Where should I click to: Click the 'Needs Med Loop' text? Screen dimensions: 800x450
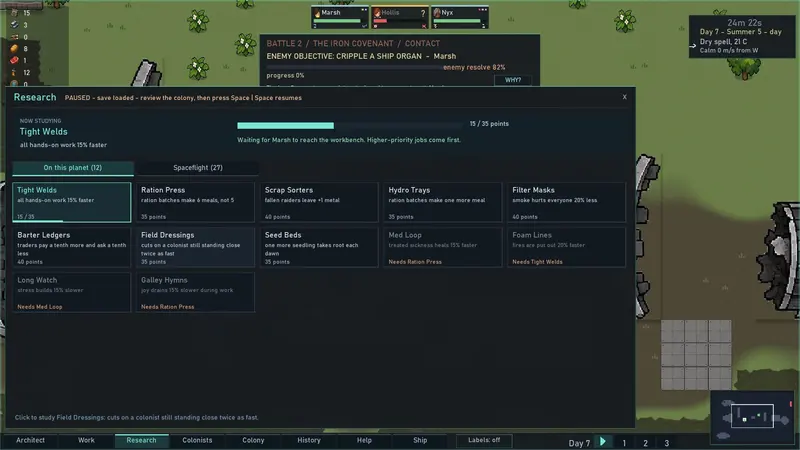point(40,307)
